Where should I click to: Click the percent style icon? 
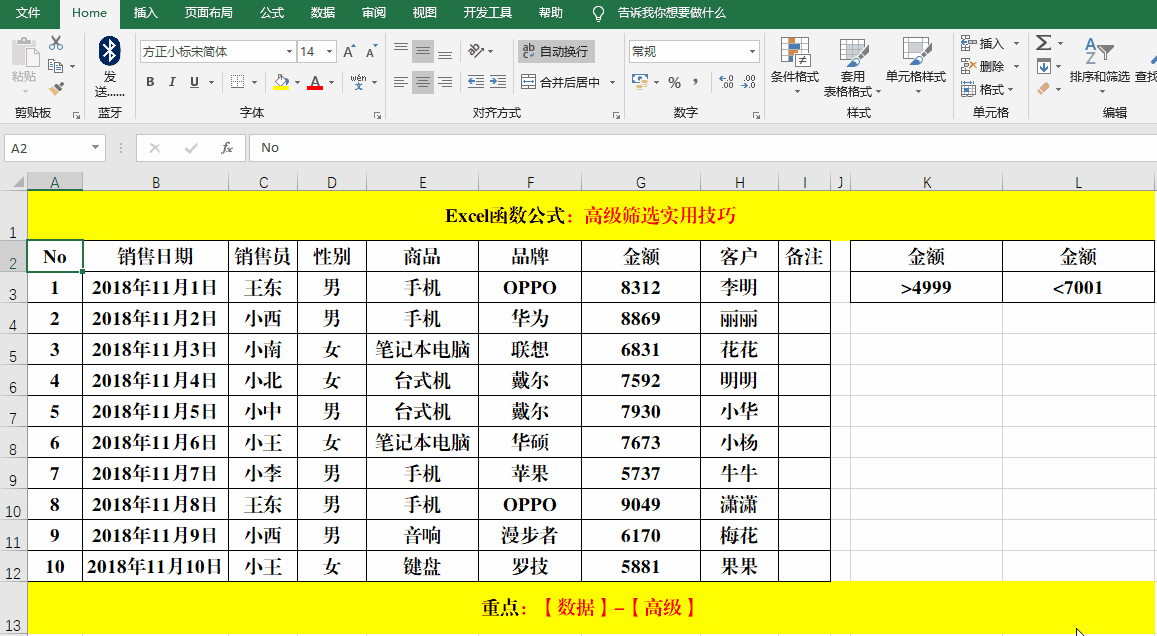[x=674, y=82]
